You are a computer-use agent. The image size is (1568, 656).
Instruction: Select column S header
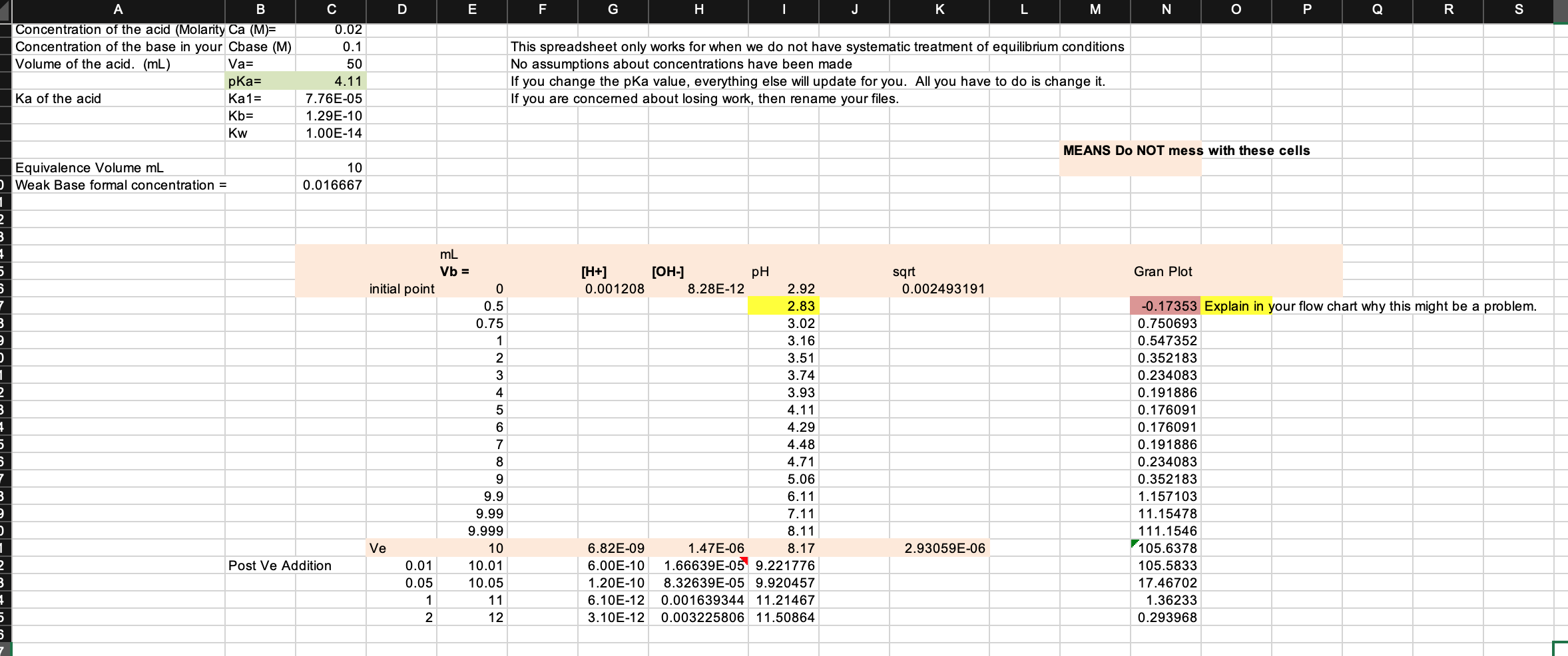point(1519,9)
